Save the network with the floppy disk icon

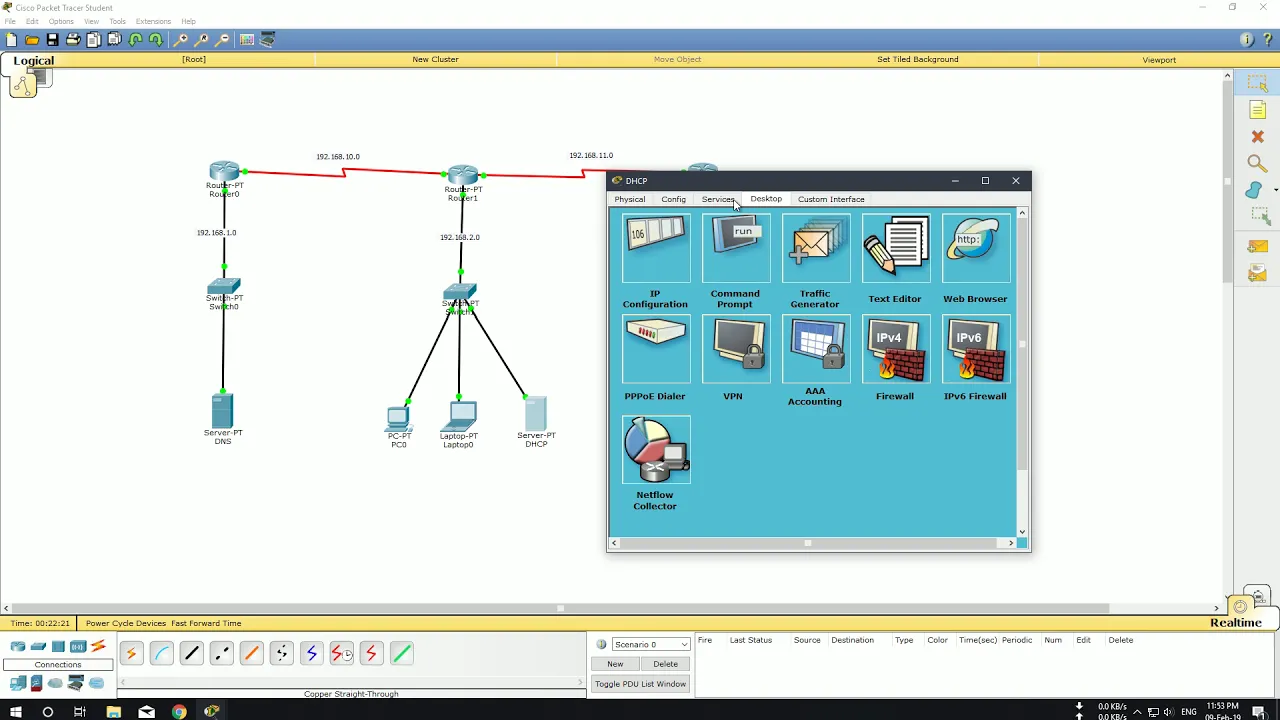pyautogui.click(x=52, y=40)
